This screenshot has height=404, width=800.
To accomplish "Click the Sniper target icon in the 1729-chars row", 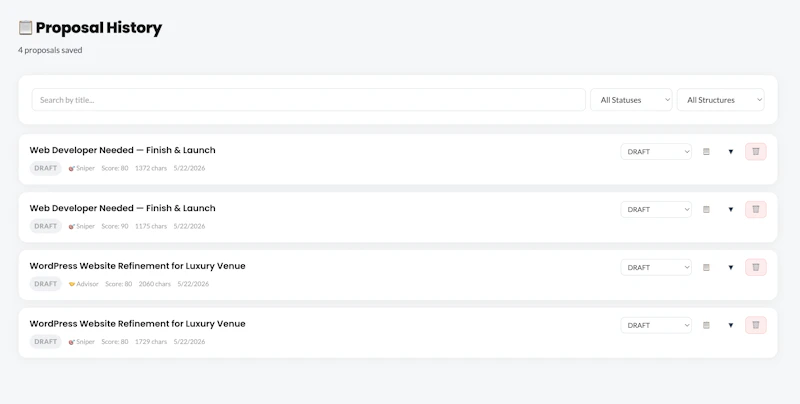I will (72, 342).
